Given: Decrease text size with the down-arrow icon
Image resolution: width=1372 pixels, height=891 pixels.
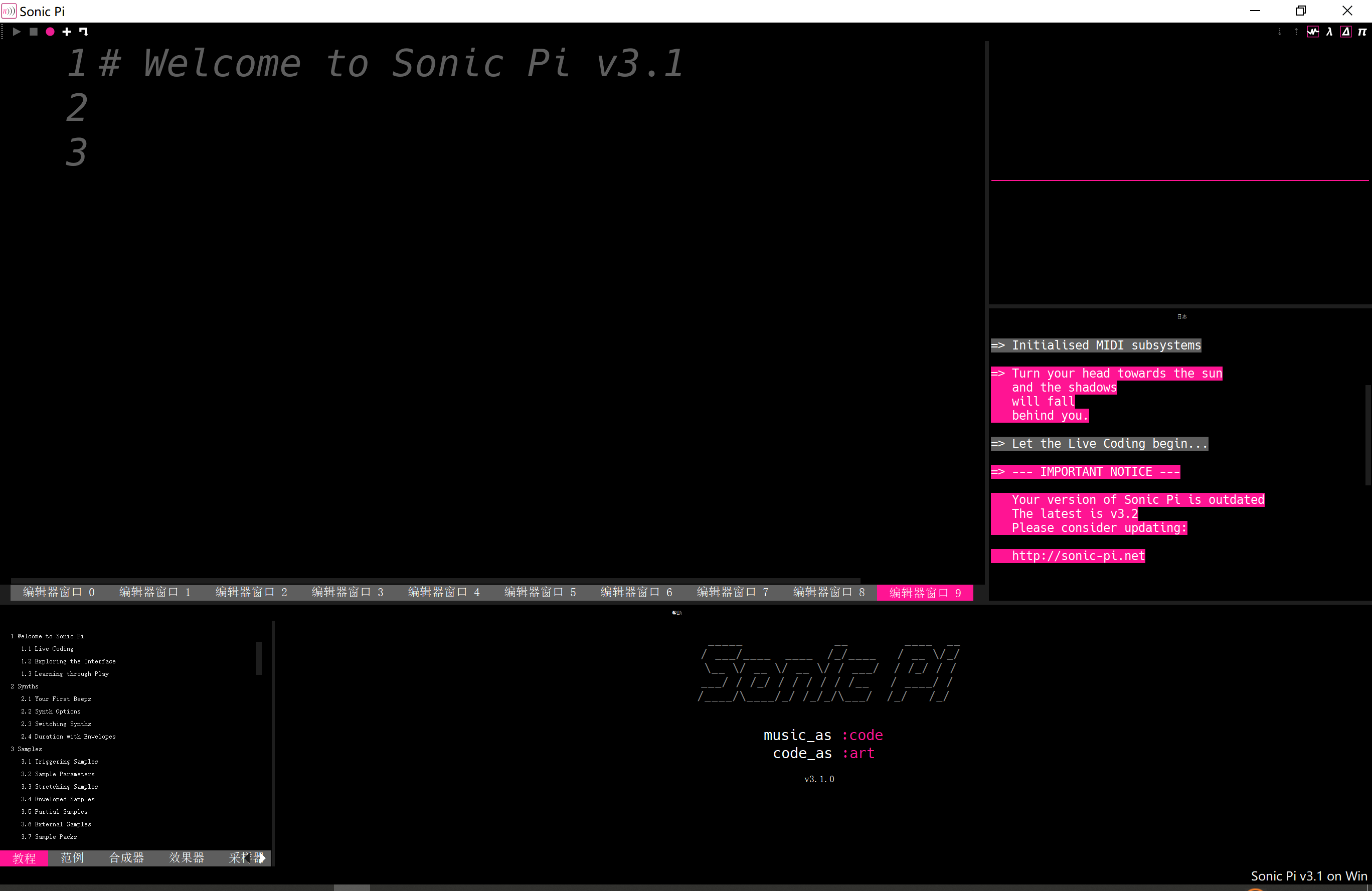Looking at the screenshot, I should 1280,32.
